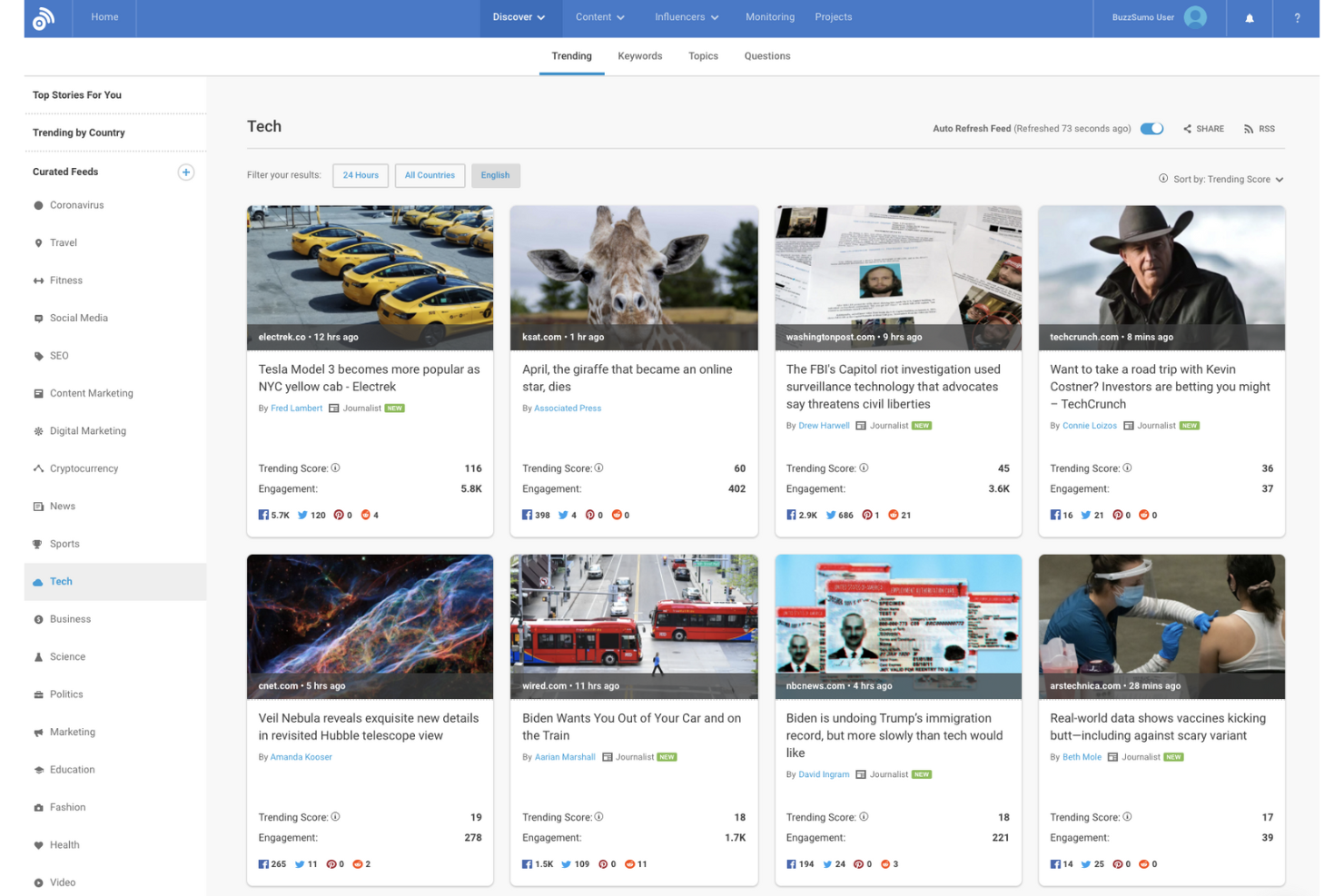1344x896 pixels.
Task: Click the Health heart icon in sidebar
Action: (38, 846)
